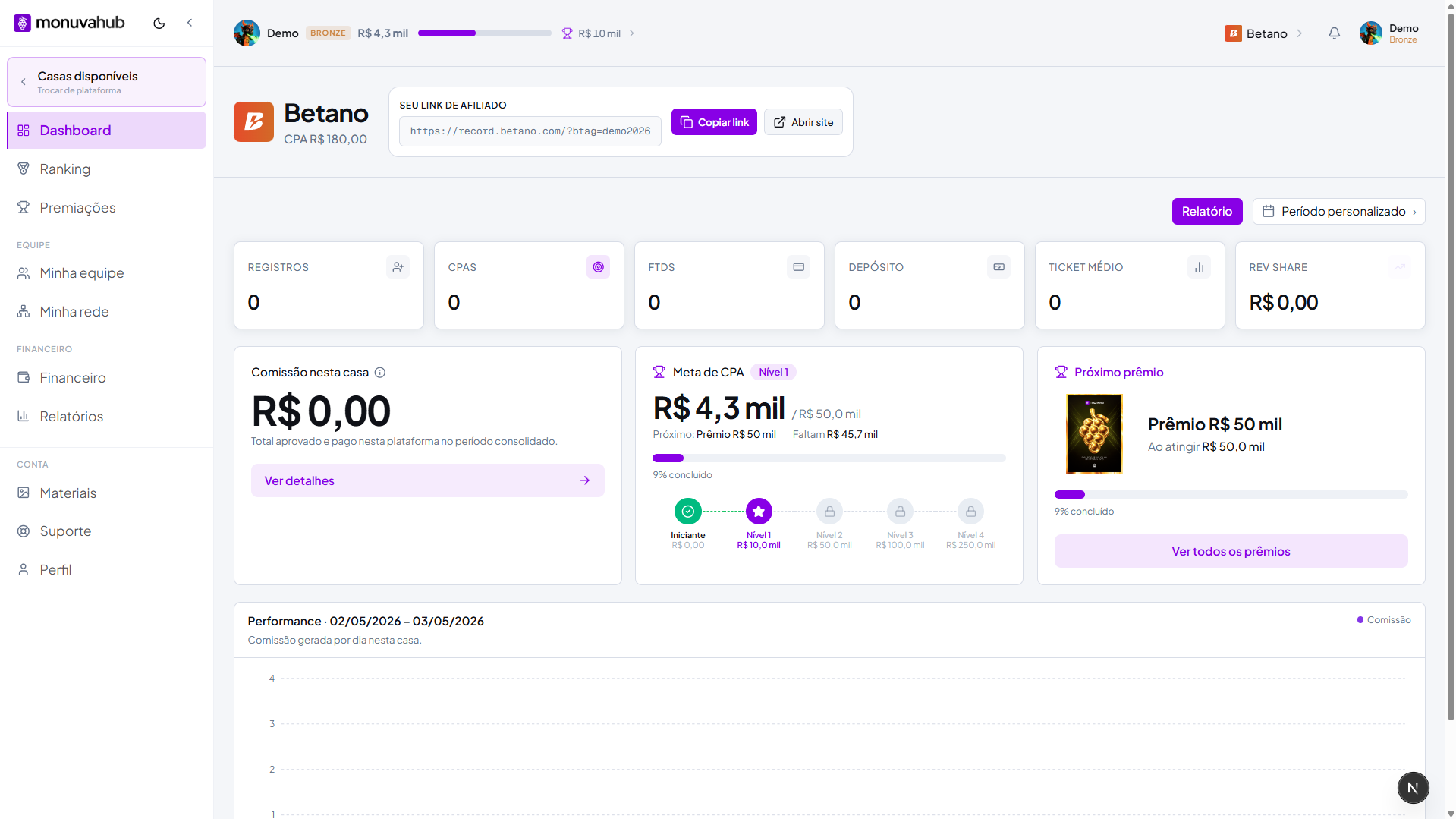Click the top bar level progress bar
Image resolution: width=1456 pixels, height=819 pixels.
(484, 33)
